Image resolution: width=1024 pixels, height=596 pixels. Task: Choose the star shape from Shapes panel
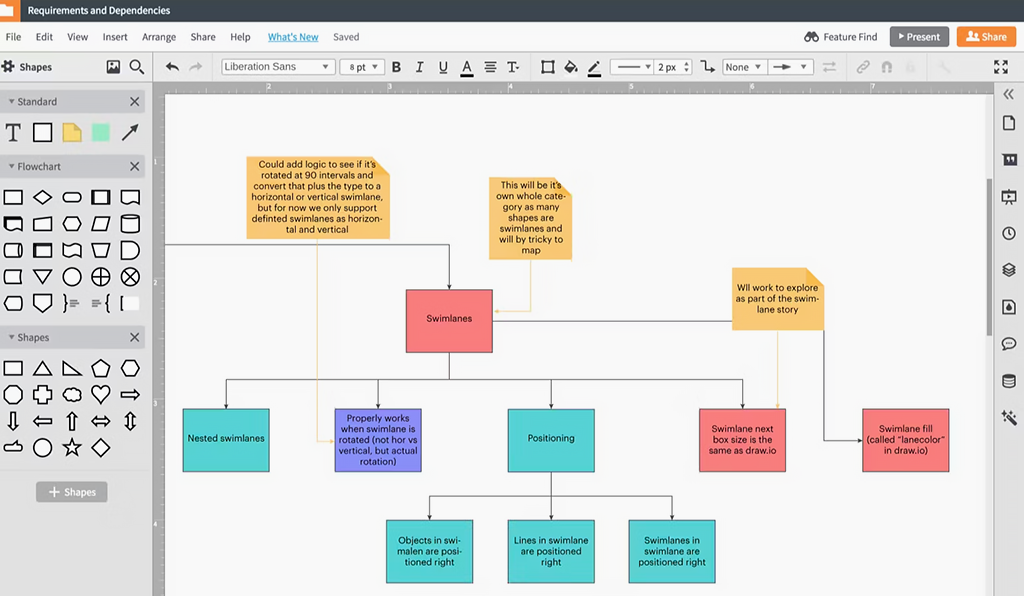pos(72,447)
